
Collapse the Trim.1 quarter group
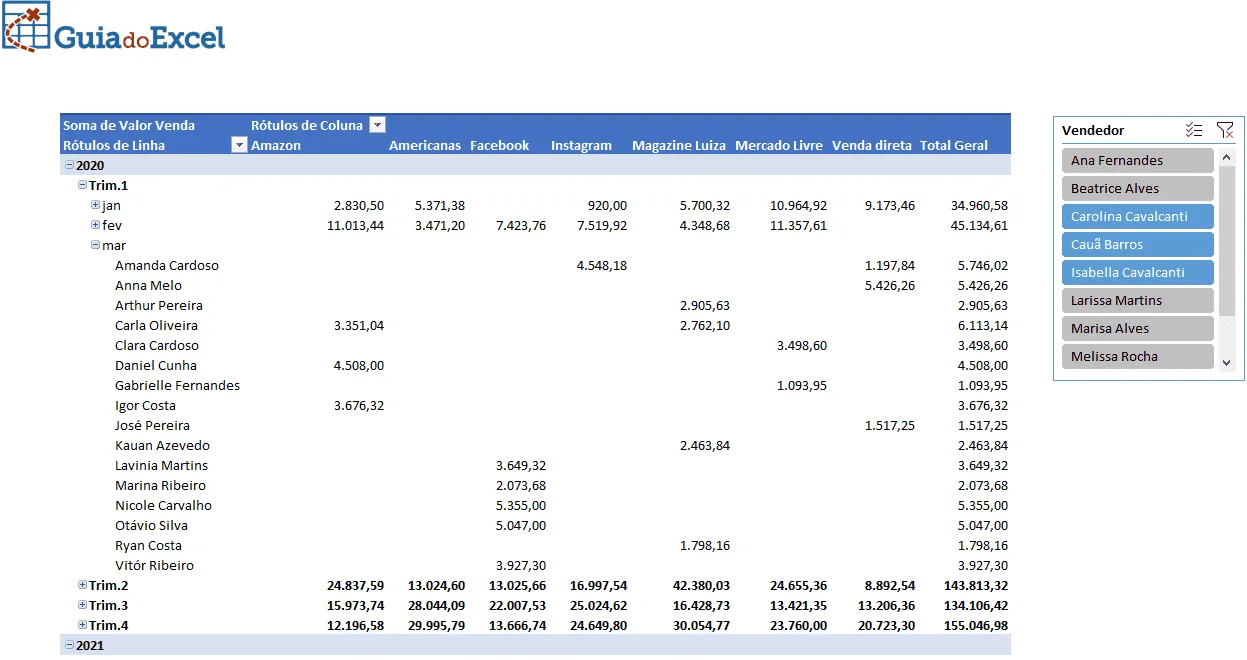pyautogui.click(x=82, y=185)
